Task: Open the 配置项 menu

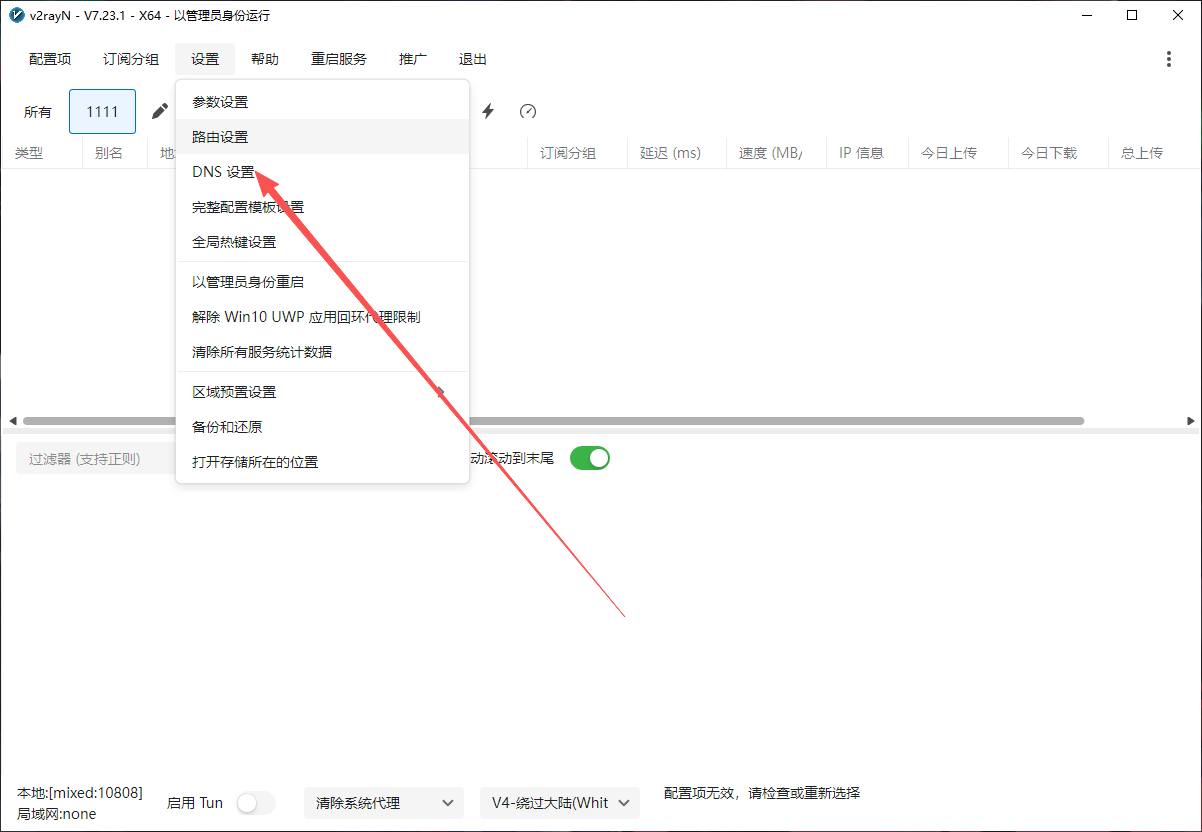Action: [x=50, y=59]
